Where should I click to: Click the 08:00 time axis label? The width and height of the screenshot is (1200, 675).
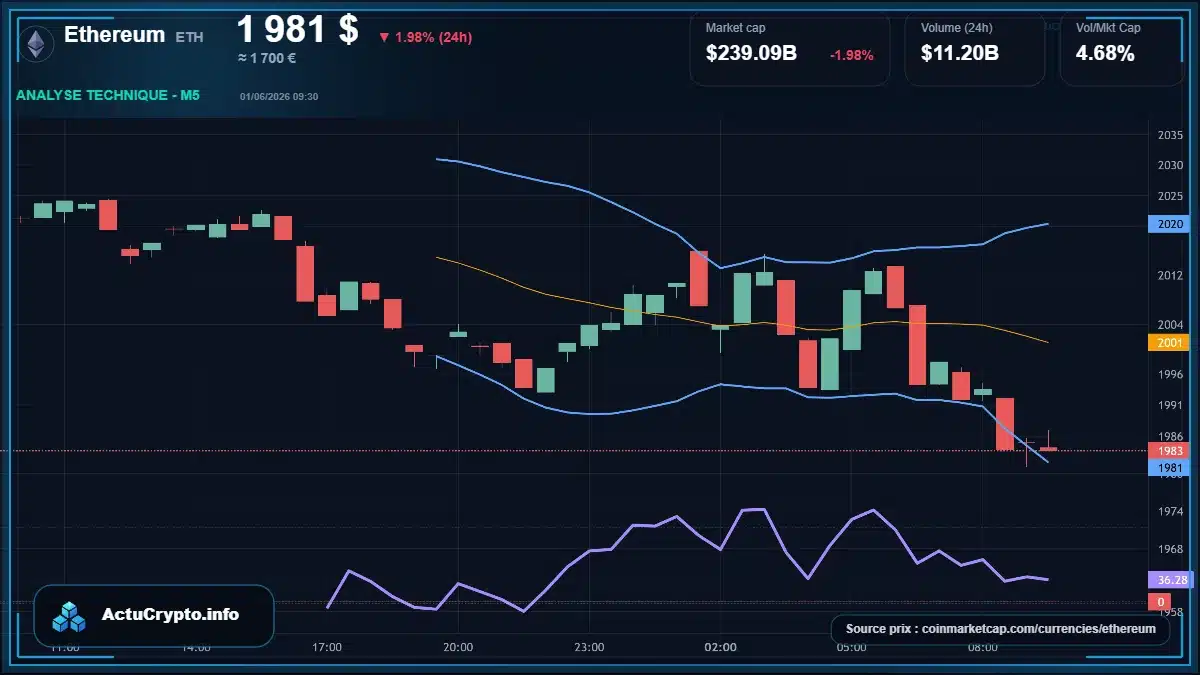(983, 648)
